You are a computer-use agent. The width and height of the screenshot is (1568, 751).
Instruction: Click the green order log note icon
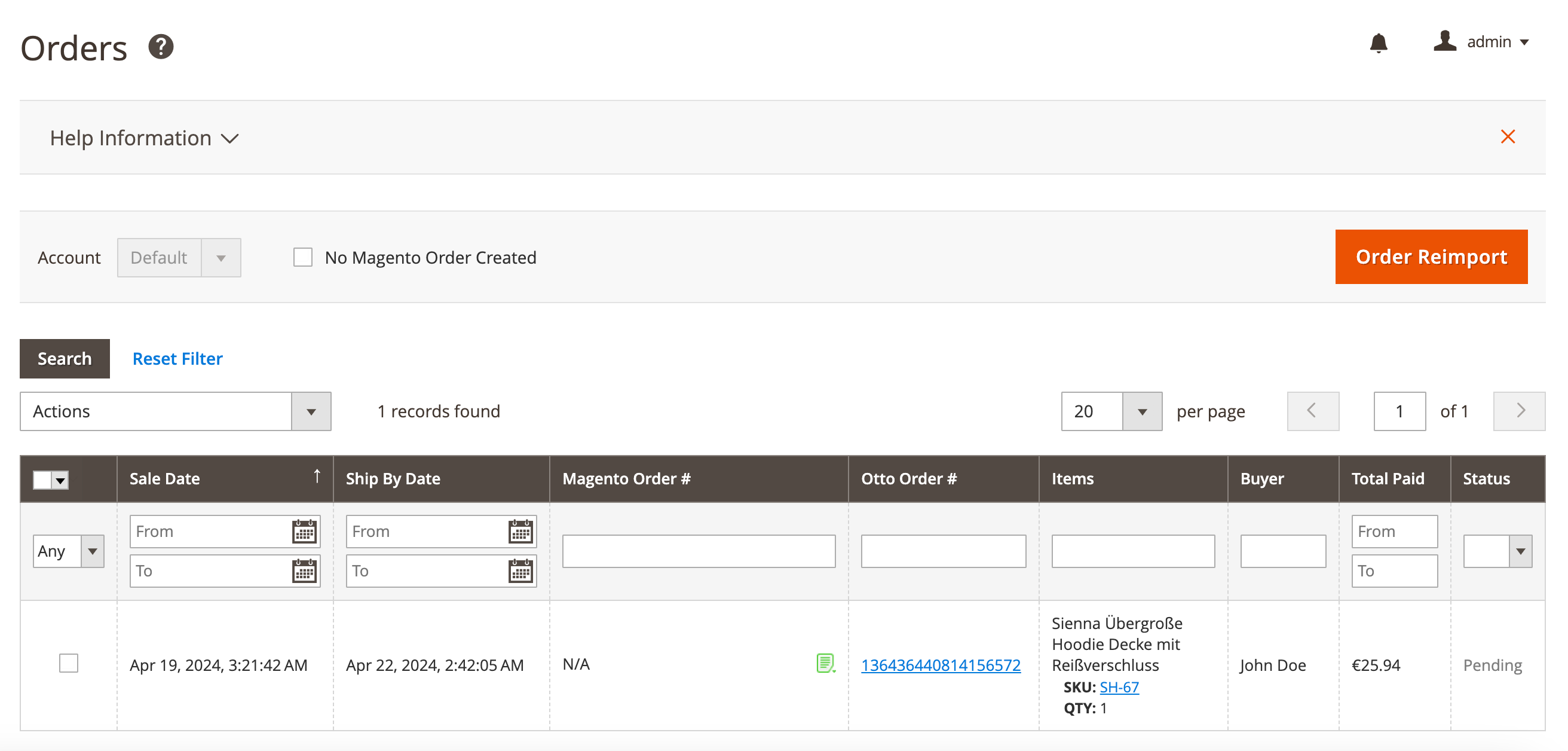(825, 663)
